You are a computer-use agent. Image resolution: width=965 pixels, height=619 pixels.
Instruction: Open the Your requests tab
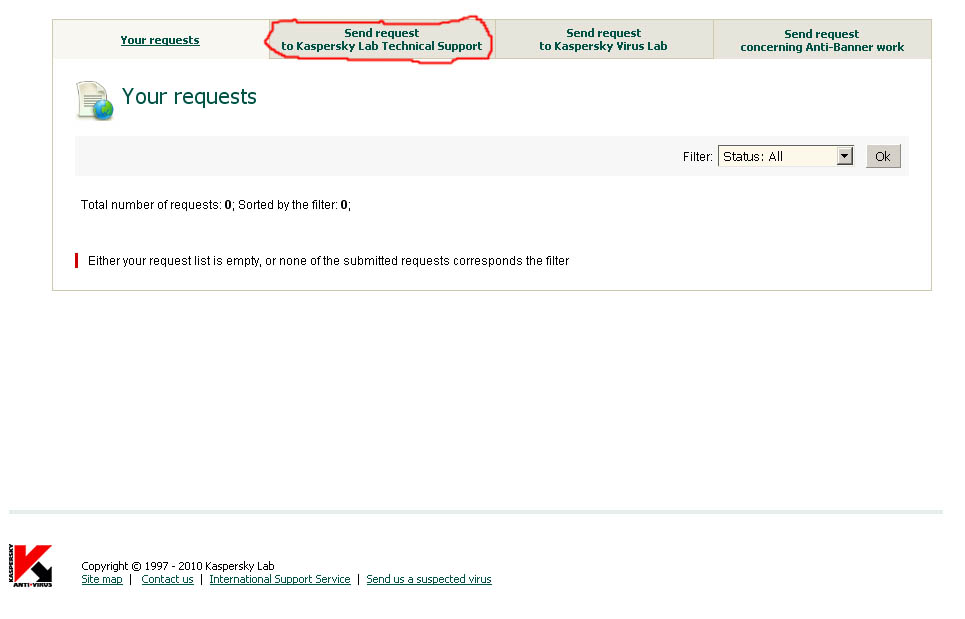[160, 40]
